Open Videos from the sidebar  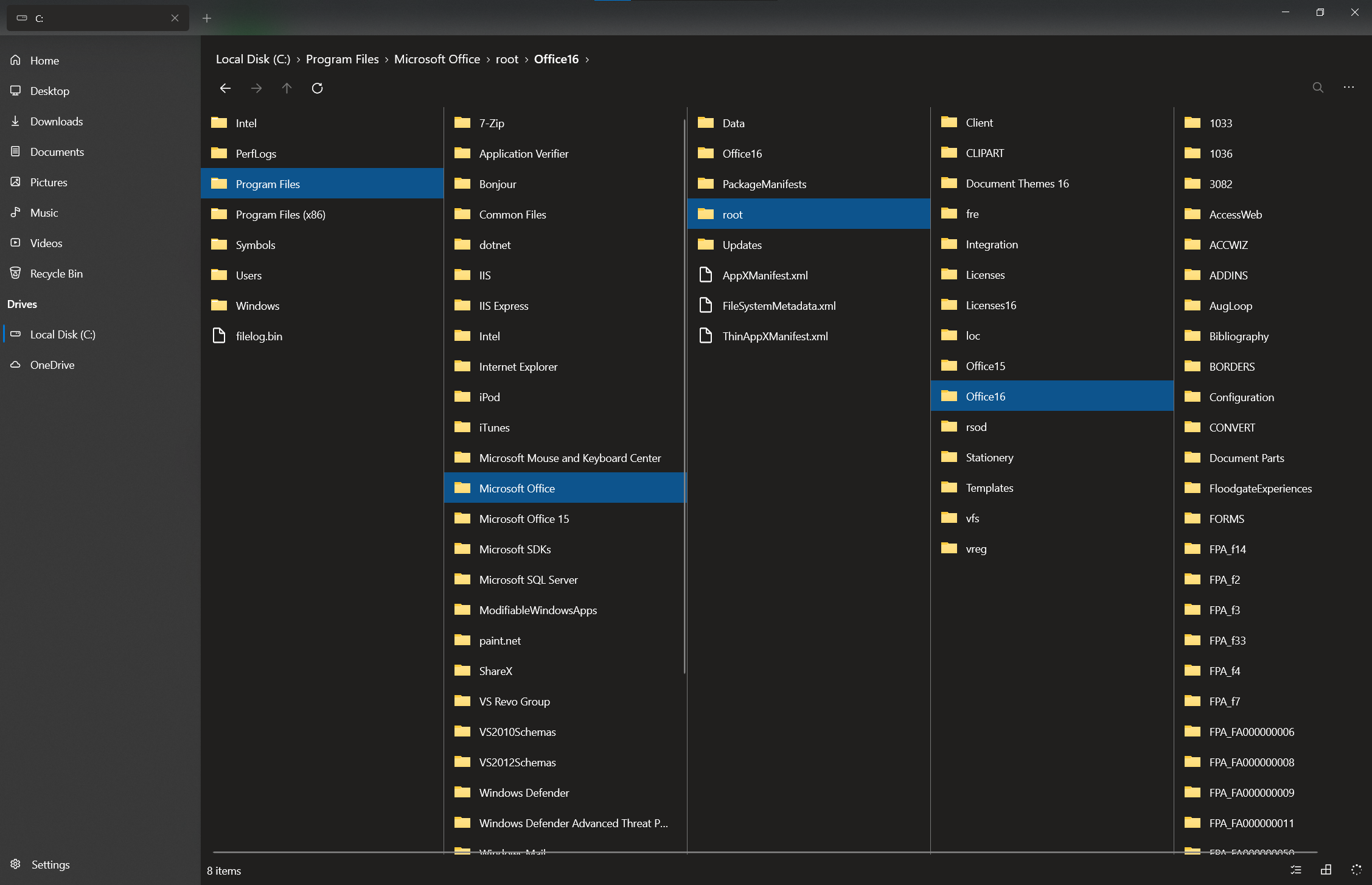tap(100, 243)
